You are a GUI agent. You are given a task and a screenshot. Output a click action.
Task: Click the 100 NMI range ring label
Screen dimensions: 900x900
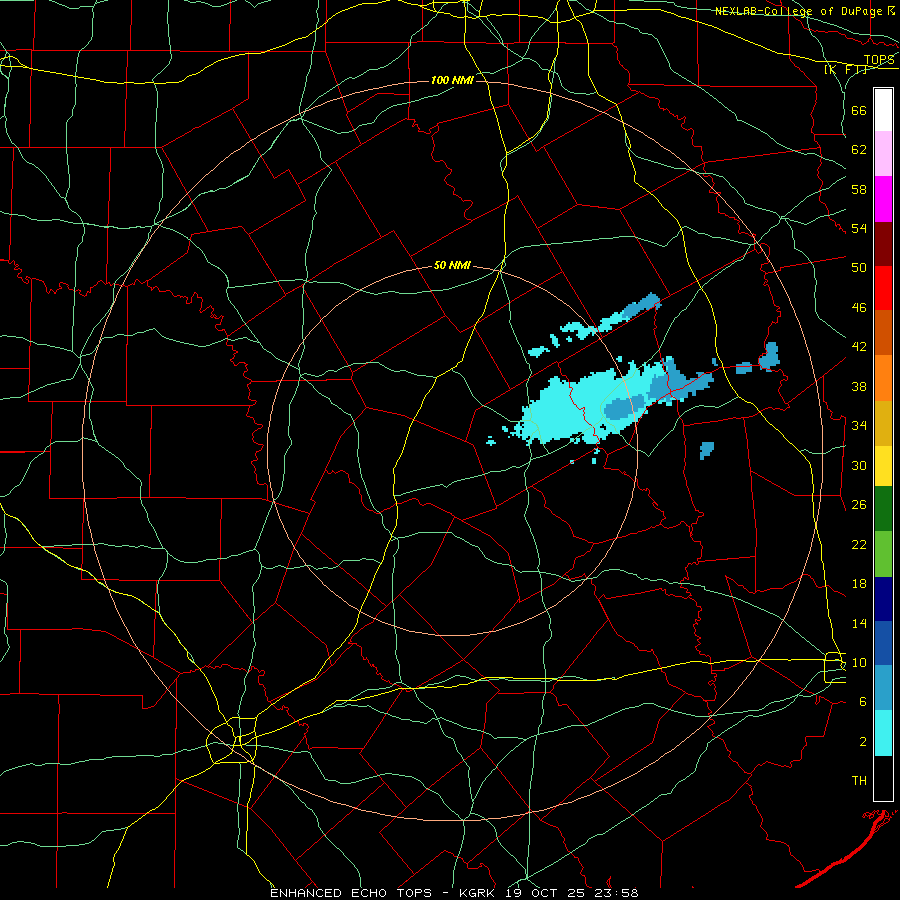452,80
